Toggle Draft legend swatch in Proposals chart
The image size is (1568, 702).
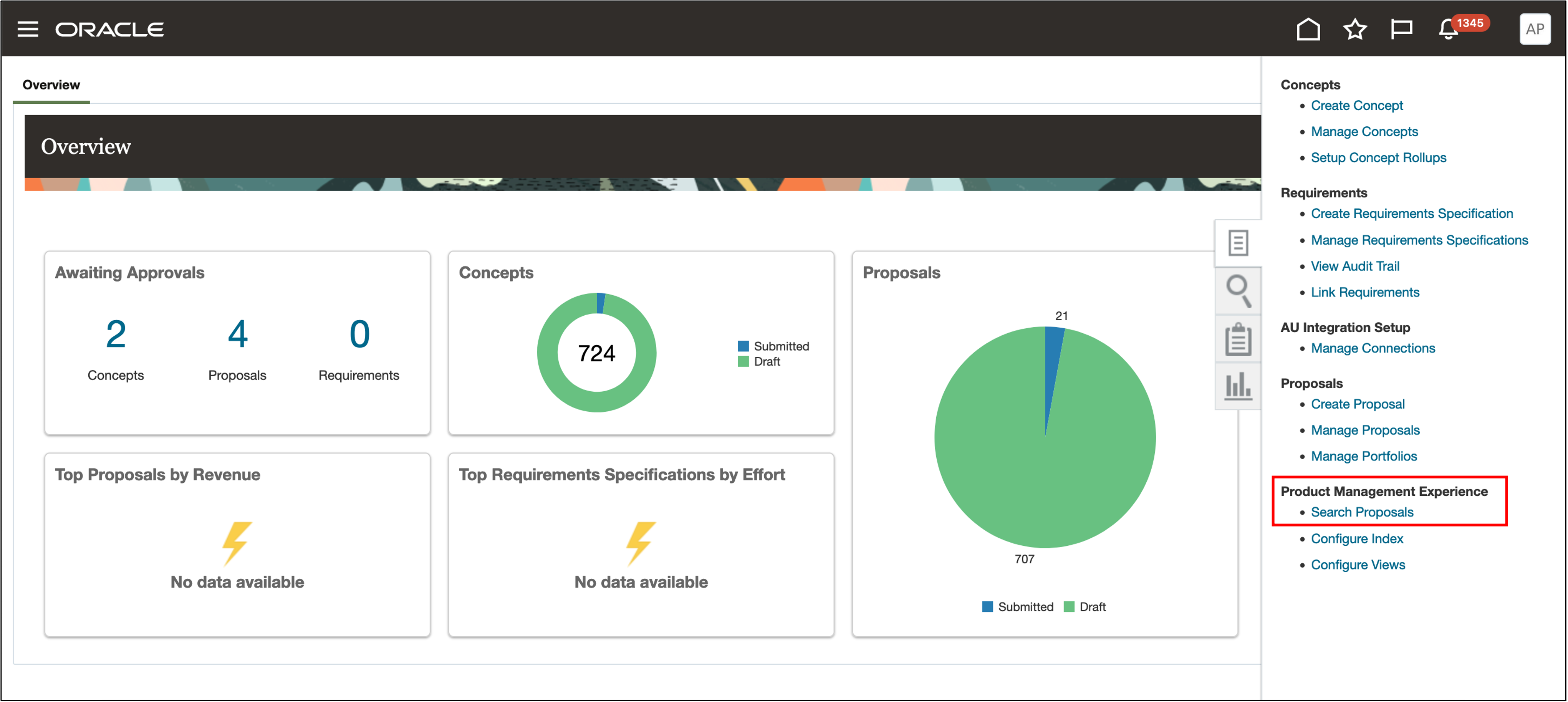(1068, 606)
